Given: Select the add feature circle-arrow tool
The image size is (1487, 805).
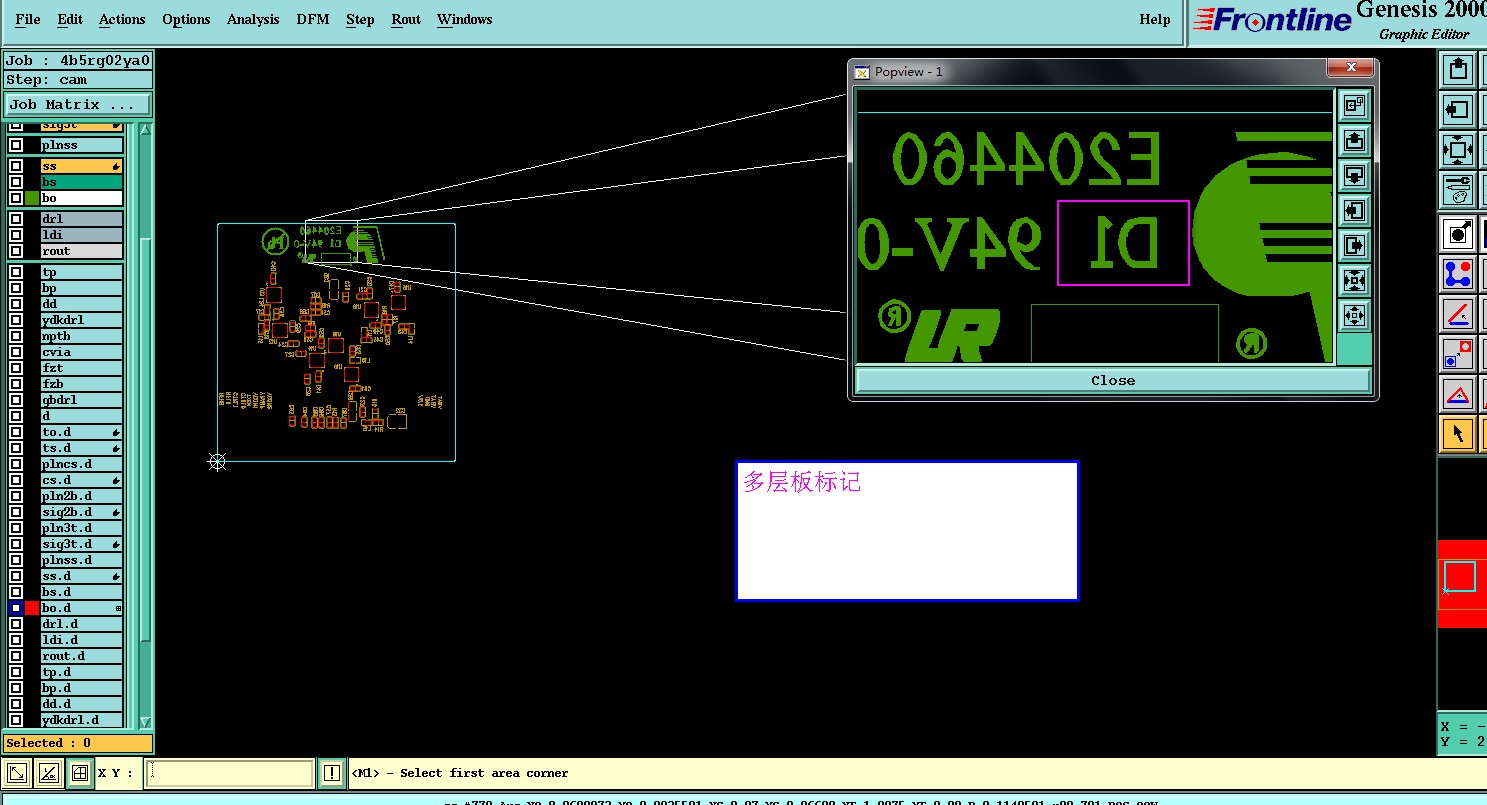Looking at the screenshot, I should click(x=1458, y=234).
